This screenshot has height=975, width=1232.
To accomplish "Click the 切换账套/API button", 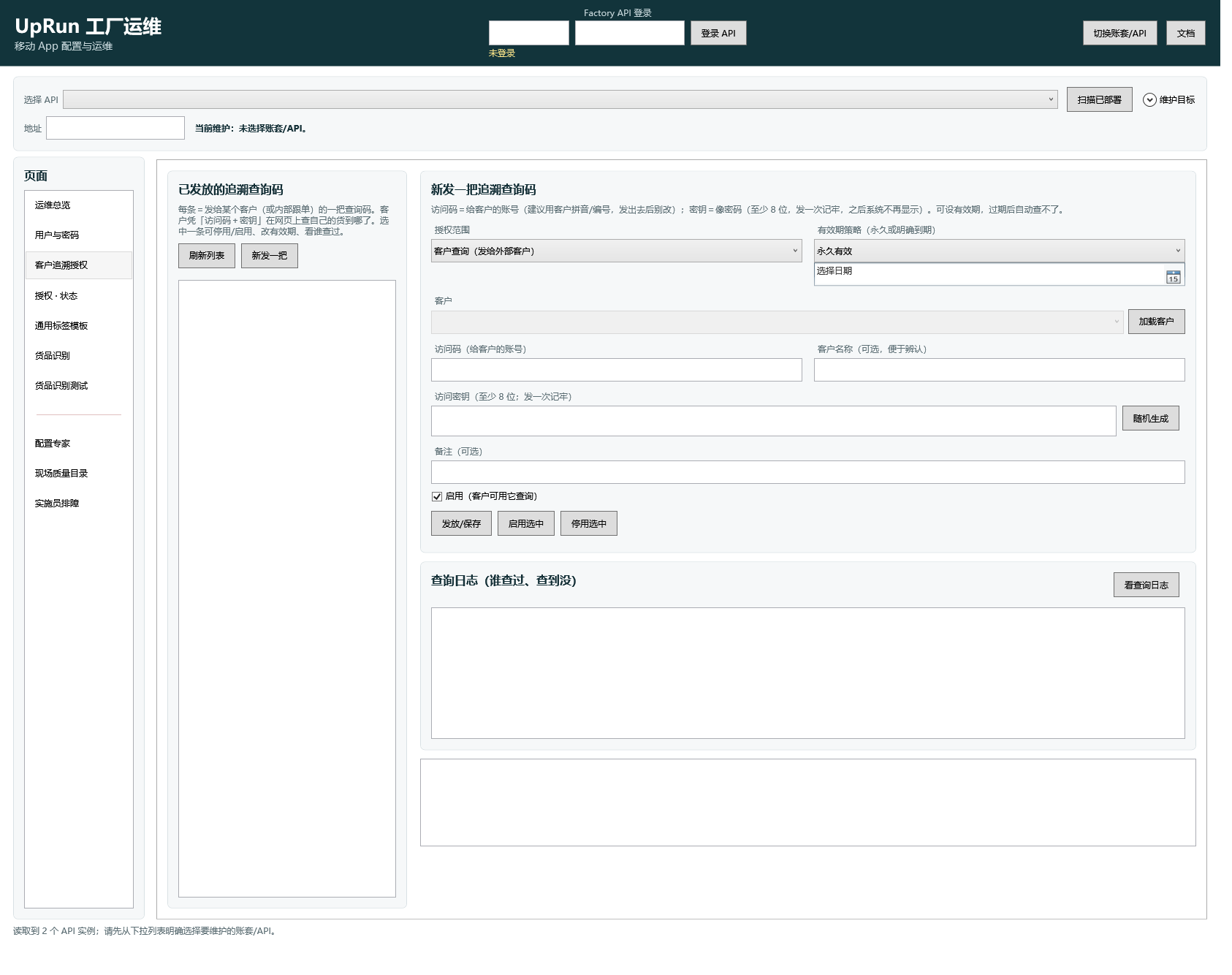I will (1119, 33).
